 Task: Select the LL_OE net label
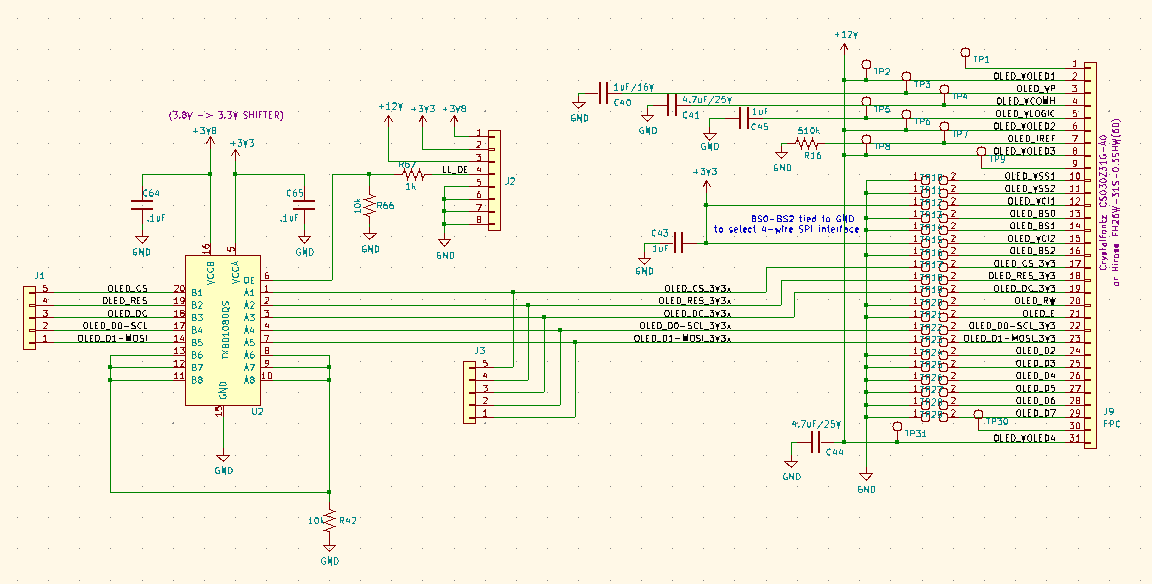(x=455, y=170)
